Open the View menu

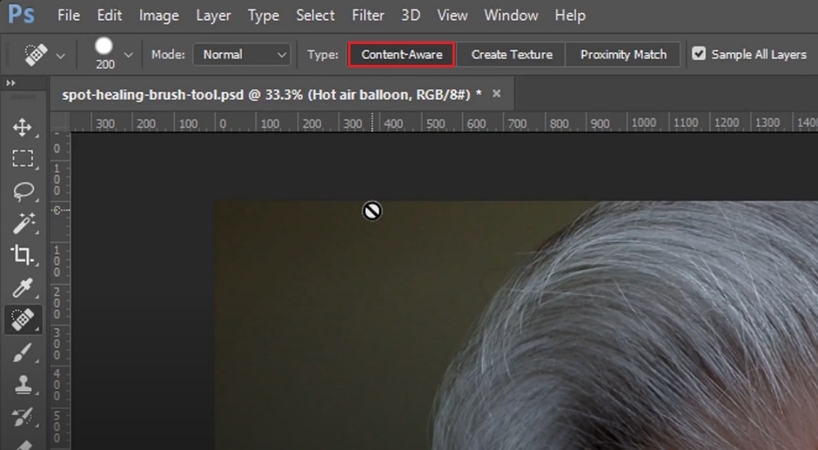(452, 16)
